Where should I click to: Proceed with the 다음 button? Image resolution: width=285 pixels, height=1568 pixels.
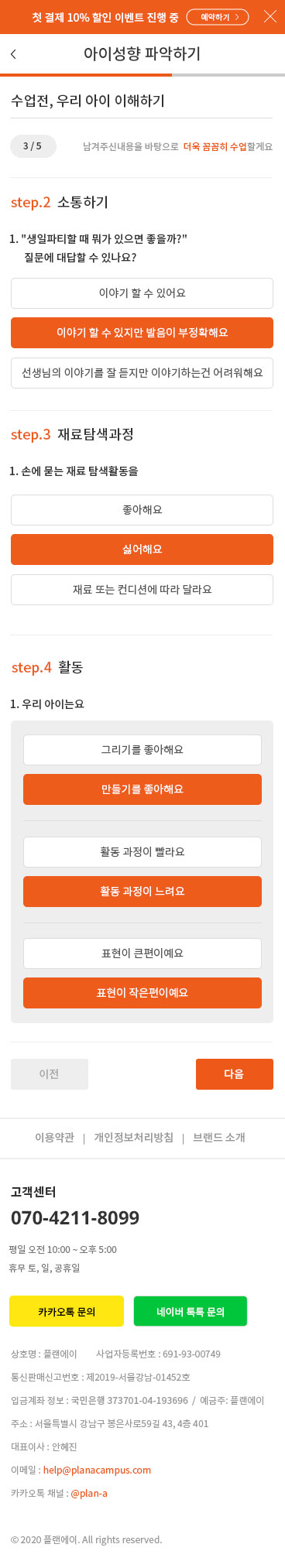pos(235,1074)
